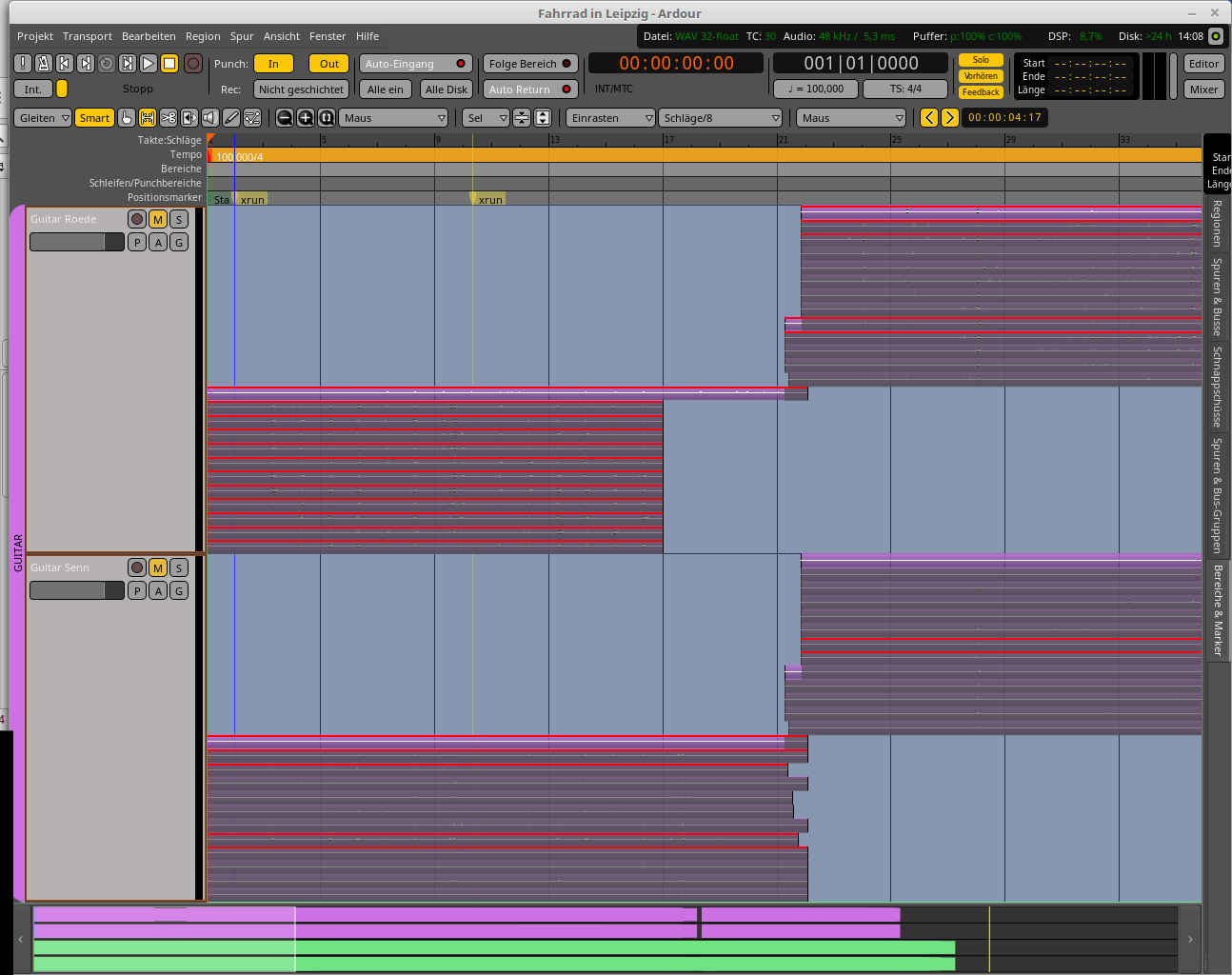The image size is (1232, 975).
Task: Open the Spur menu
Action: click(242, 36)
